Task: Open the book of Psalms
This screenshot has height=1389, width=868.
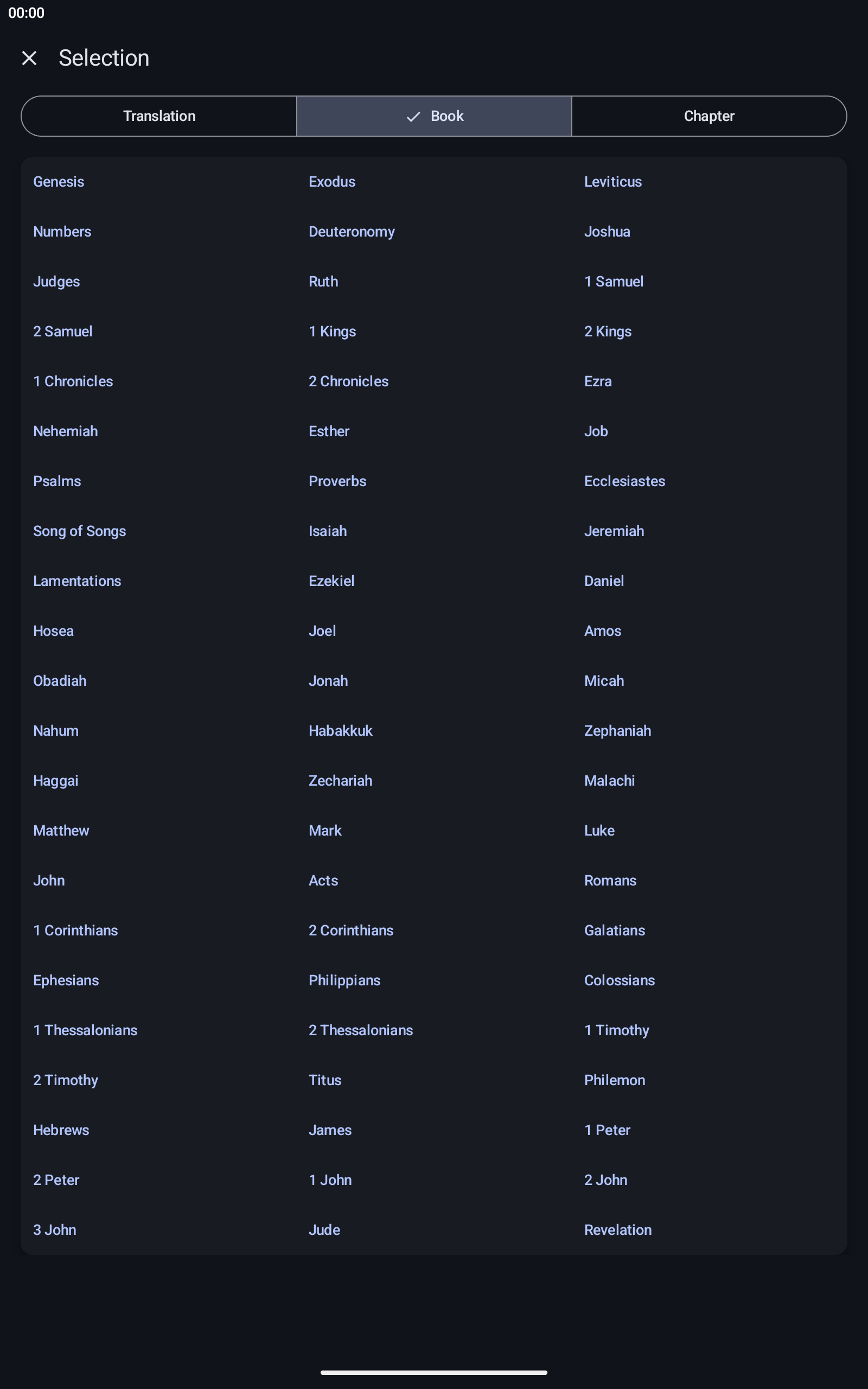Action: pos(57,481)
